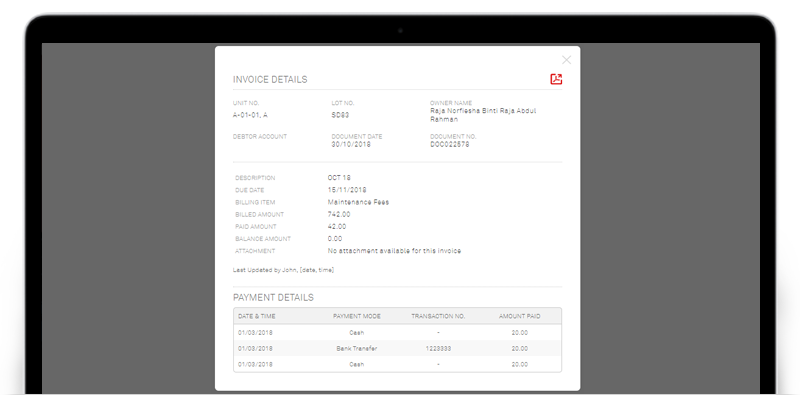Click TRANSACTION NO. column header
This screenshot has width=800, height=395.
(x=438, y=316)
